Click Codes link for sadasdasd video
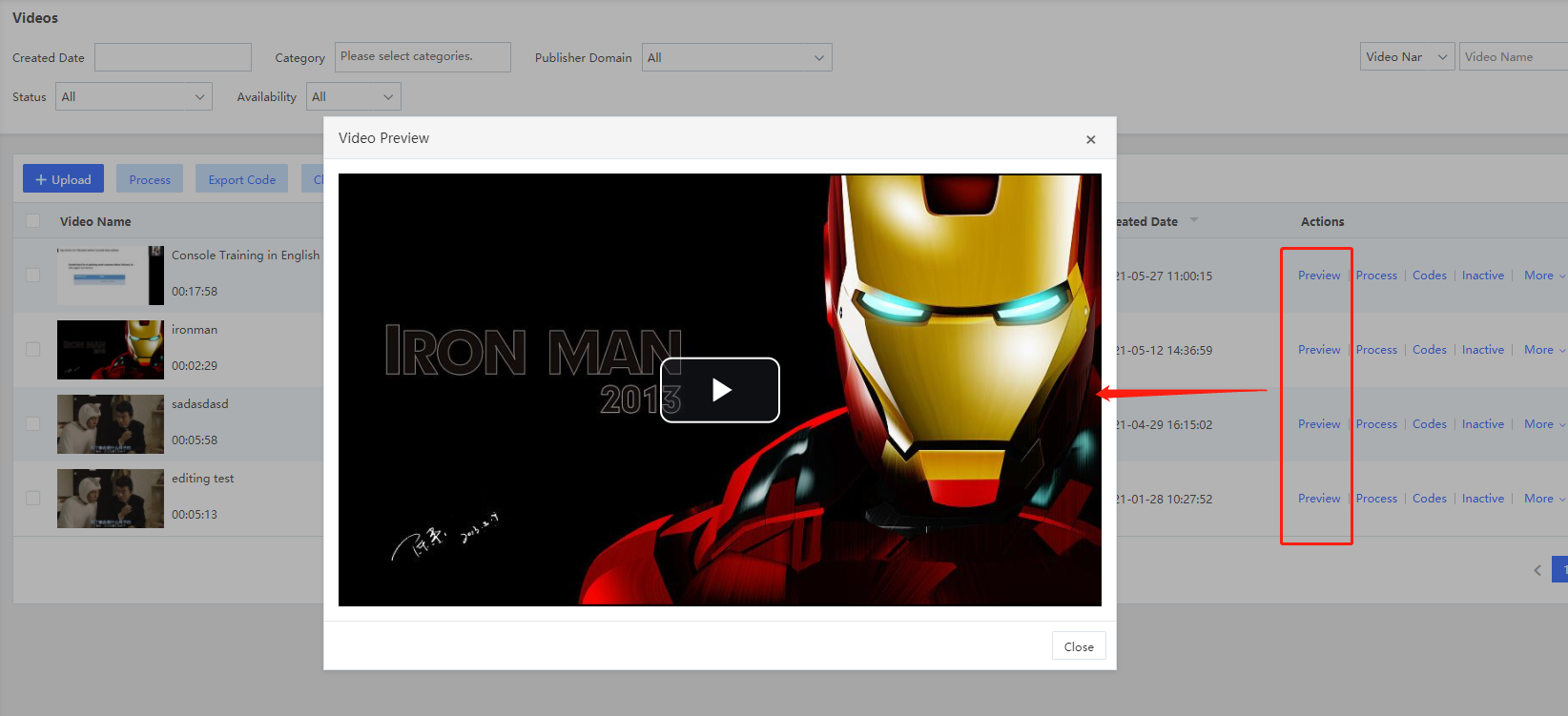This screenshot has width=1568, height=716. coord(1429,424)
